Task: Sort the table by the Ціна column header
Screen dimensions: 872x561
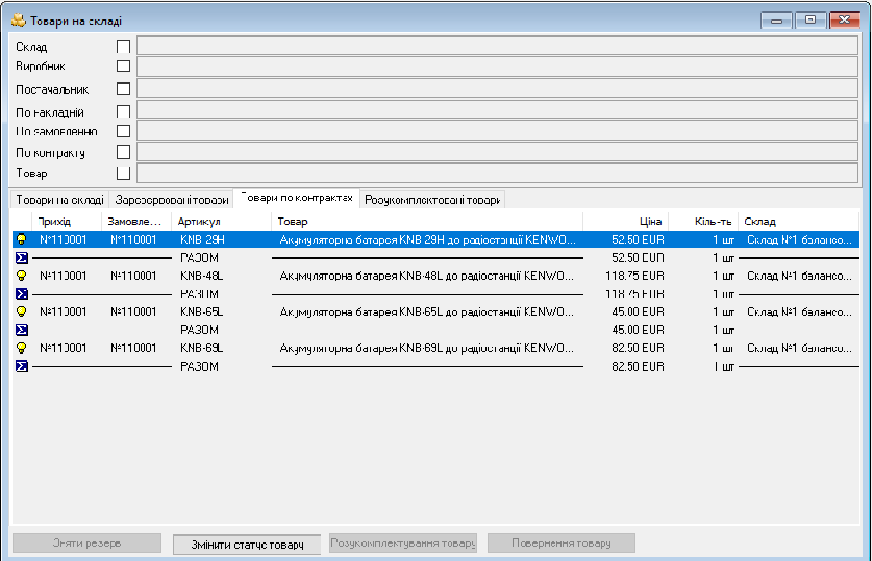Action: pyautogui.click(x=625, y=221)
